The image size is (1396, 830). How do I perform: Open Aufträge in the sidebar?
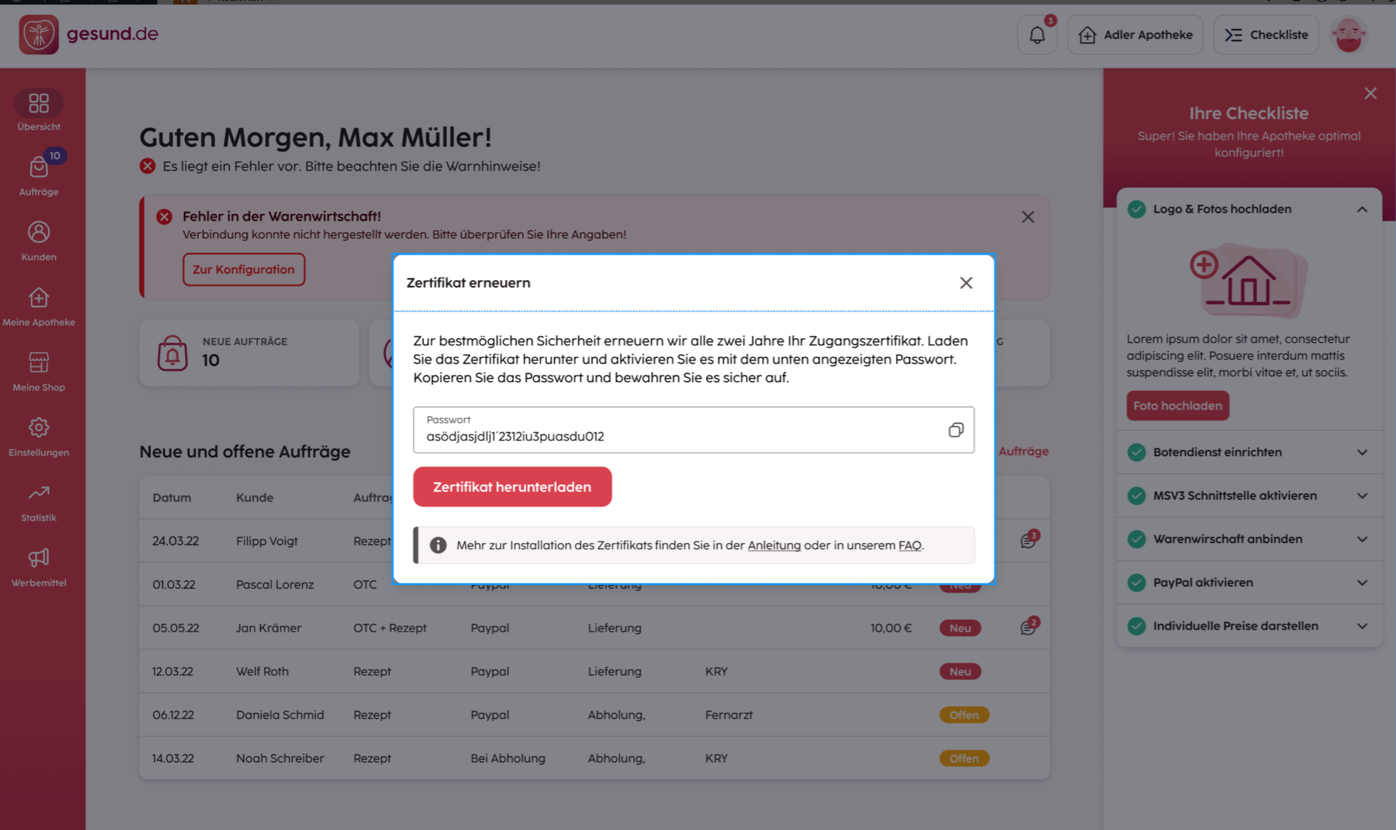click(x=38, y=175)
